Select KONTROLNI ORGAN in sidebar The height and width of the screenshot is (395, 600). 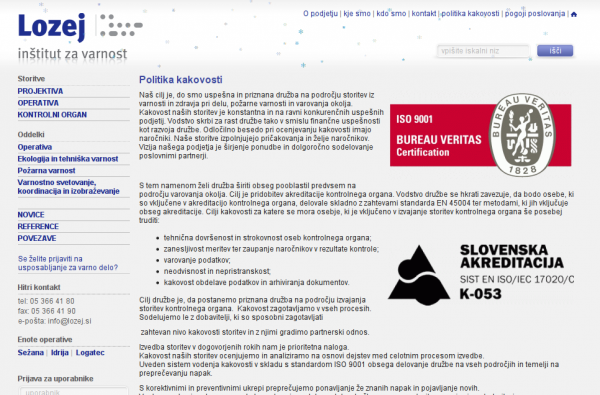[52, 114]
